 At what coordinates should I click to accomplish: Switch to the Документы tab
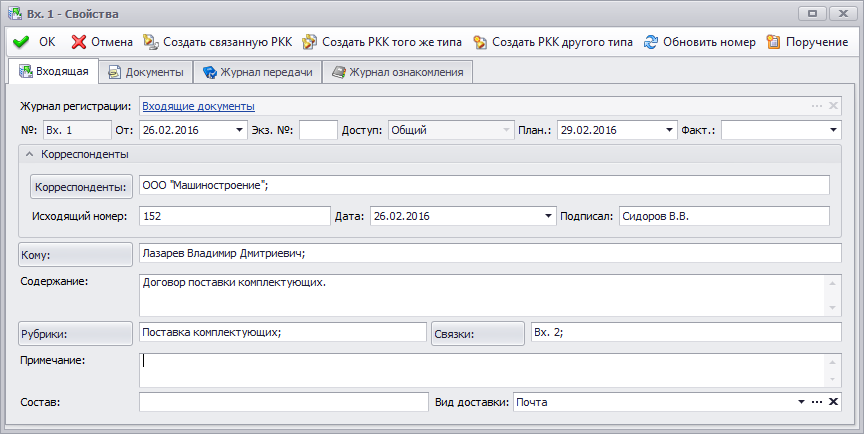point(146,73)
